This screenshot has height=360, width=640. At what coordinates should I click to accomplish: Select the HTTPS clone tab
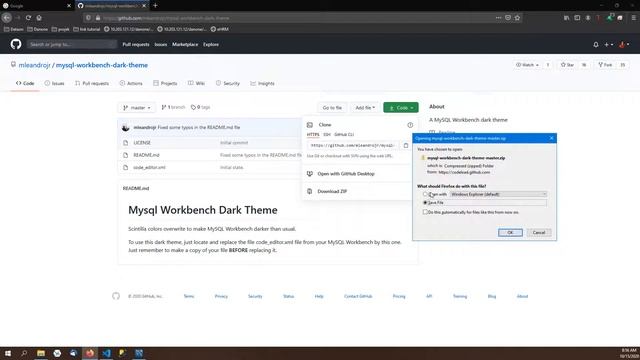pyautogui.click(x=313, y=134)
